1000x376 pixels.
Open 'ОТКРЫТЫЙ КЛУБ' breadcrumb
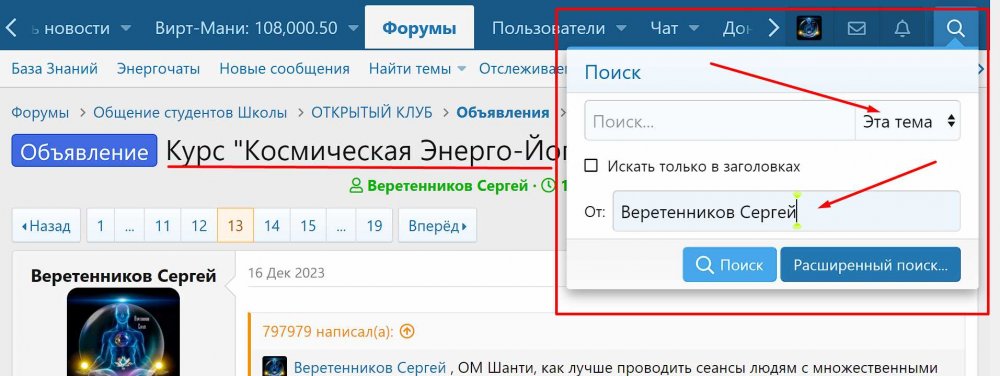(x=372, y=113)
